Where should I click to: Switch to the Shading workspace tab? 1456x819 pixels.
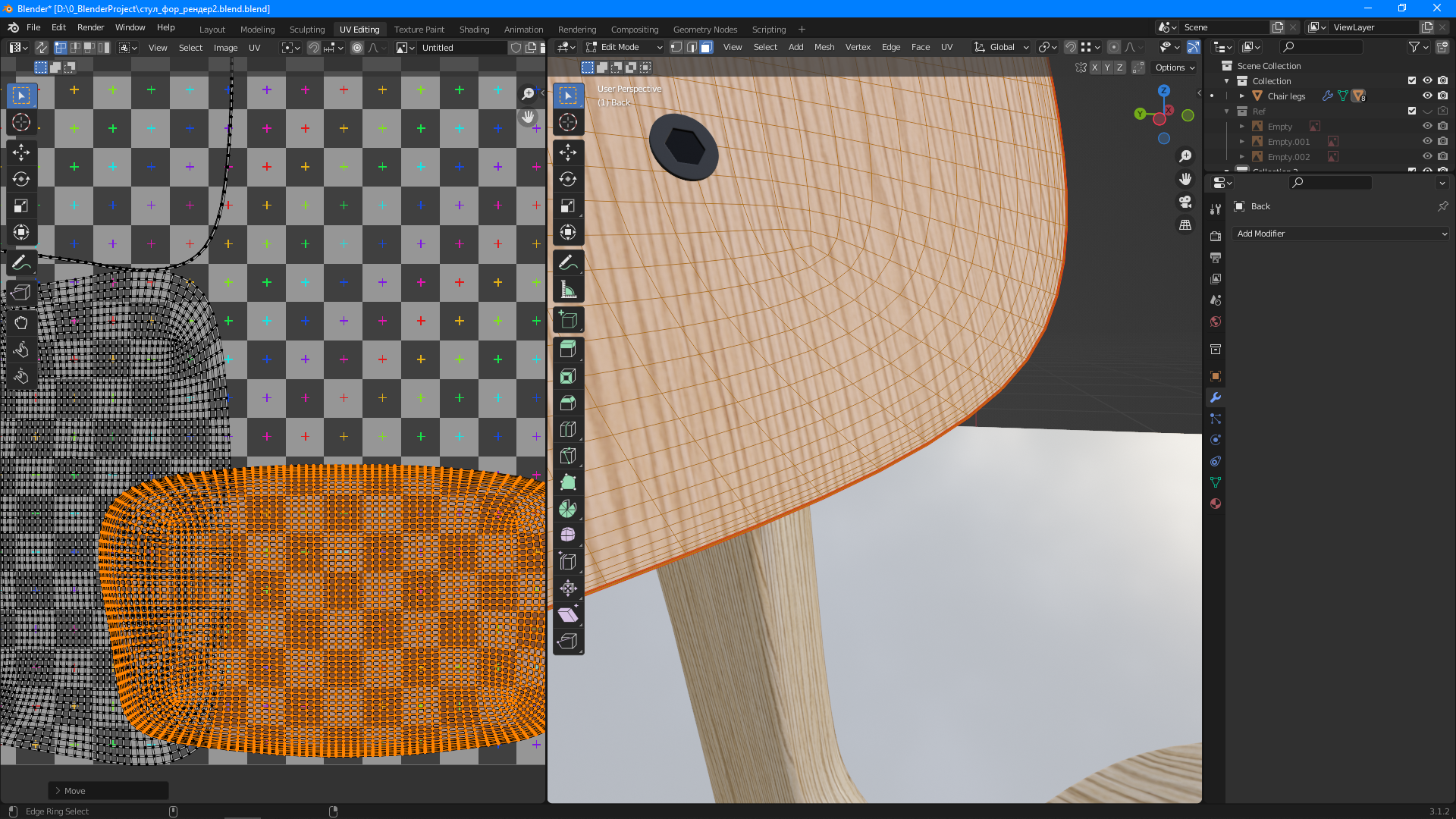[474, 30]
